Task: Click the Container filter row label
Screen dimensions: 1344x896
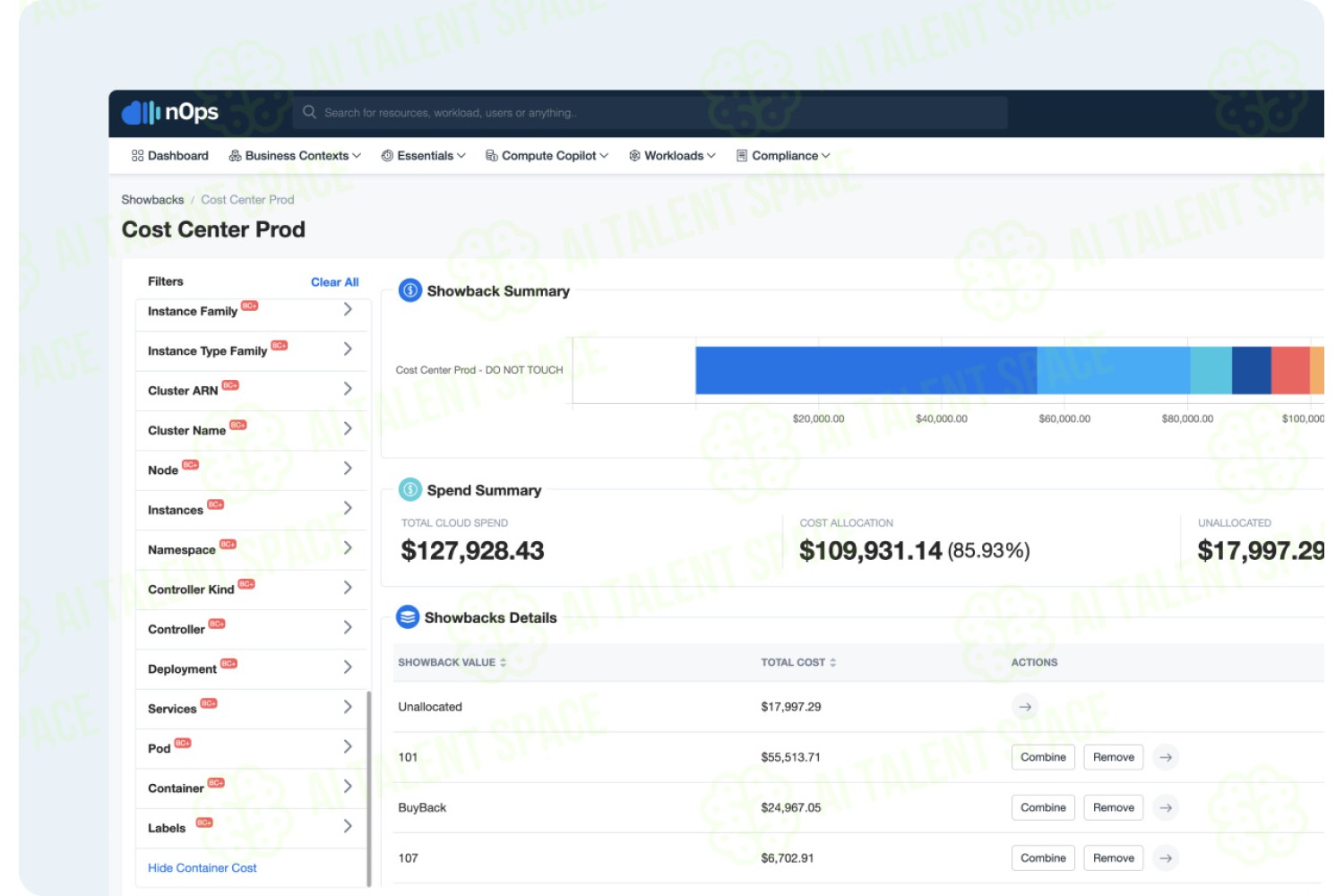Action: pyautogui.click(x=176, y=788)
